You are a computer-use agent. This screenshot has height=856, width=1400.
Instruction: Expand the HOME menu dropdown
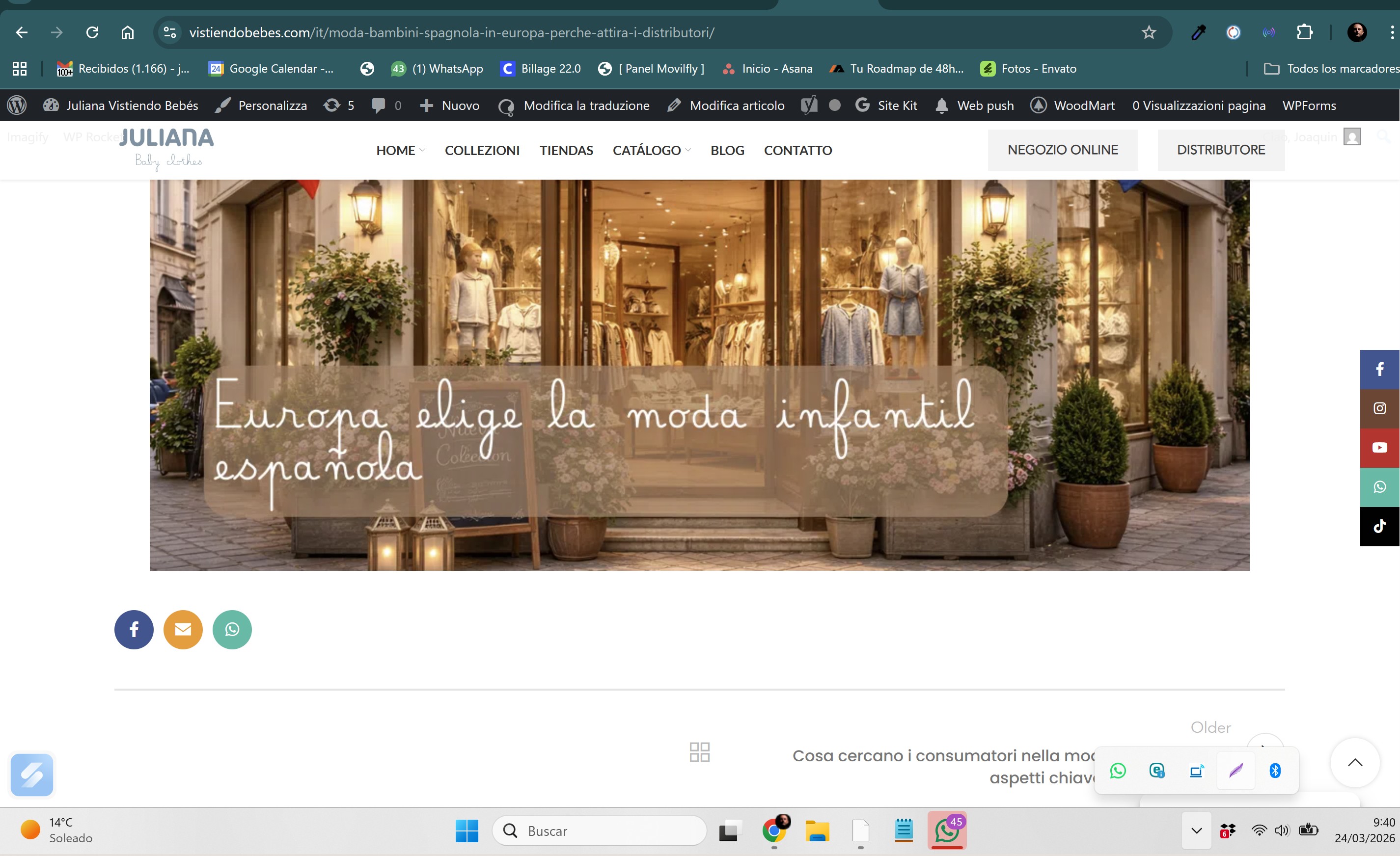(x=400, y=151)
